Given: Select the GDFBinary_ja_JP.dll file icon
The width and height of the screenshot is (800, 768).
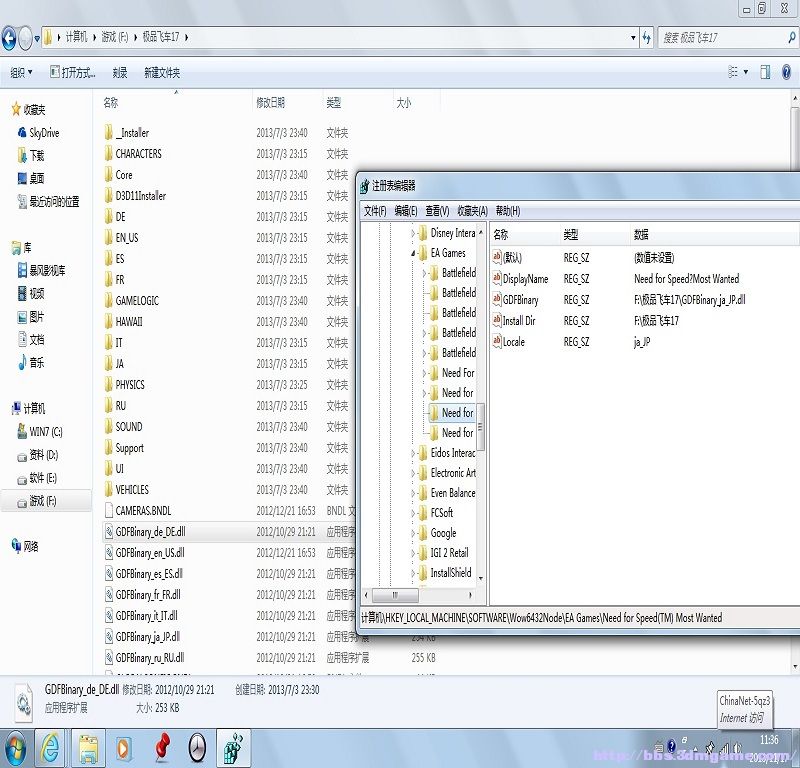Looking at the screenshot, I should (109, 637).
